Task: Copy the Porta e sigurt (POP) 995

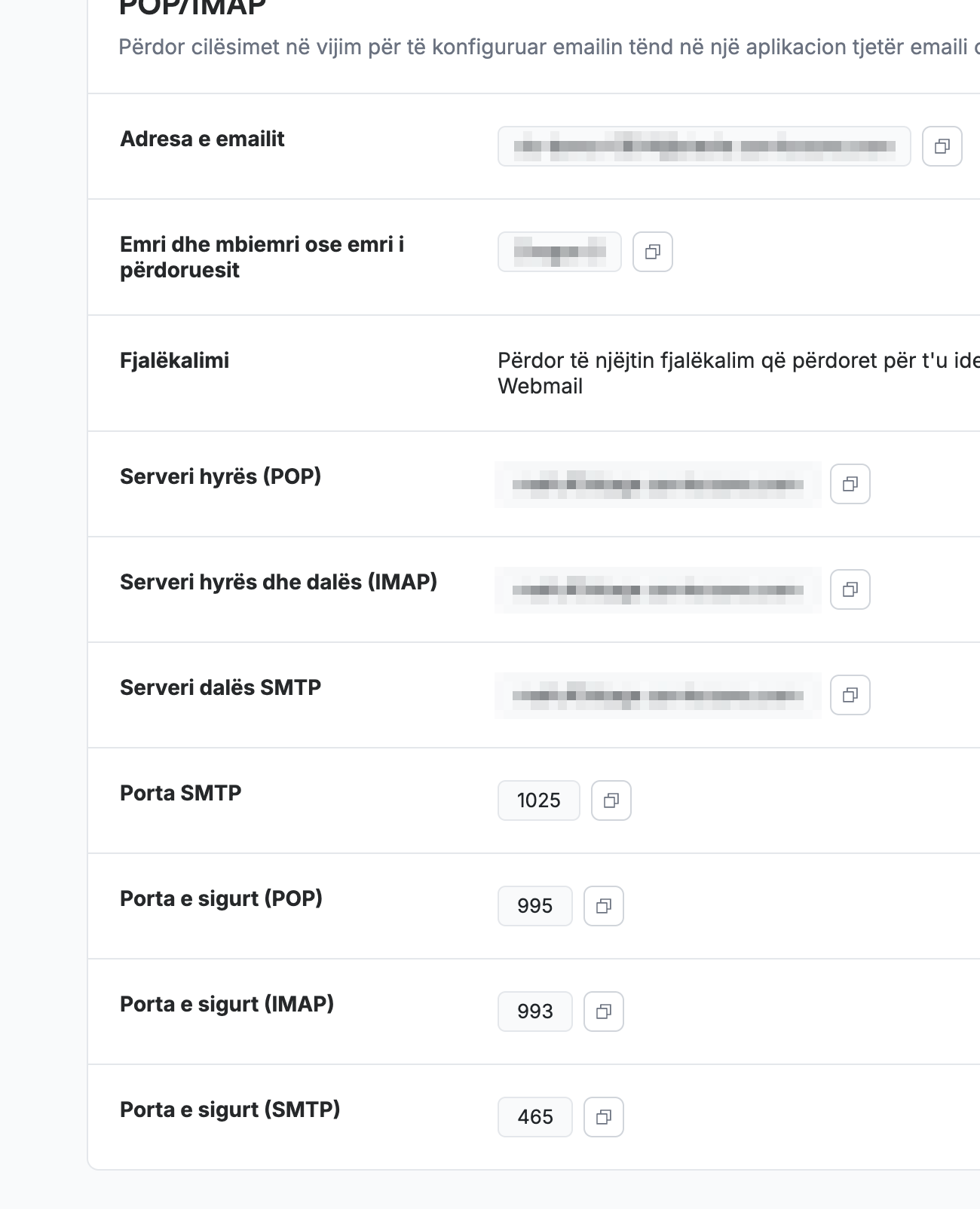Action: click(604, 906)
